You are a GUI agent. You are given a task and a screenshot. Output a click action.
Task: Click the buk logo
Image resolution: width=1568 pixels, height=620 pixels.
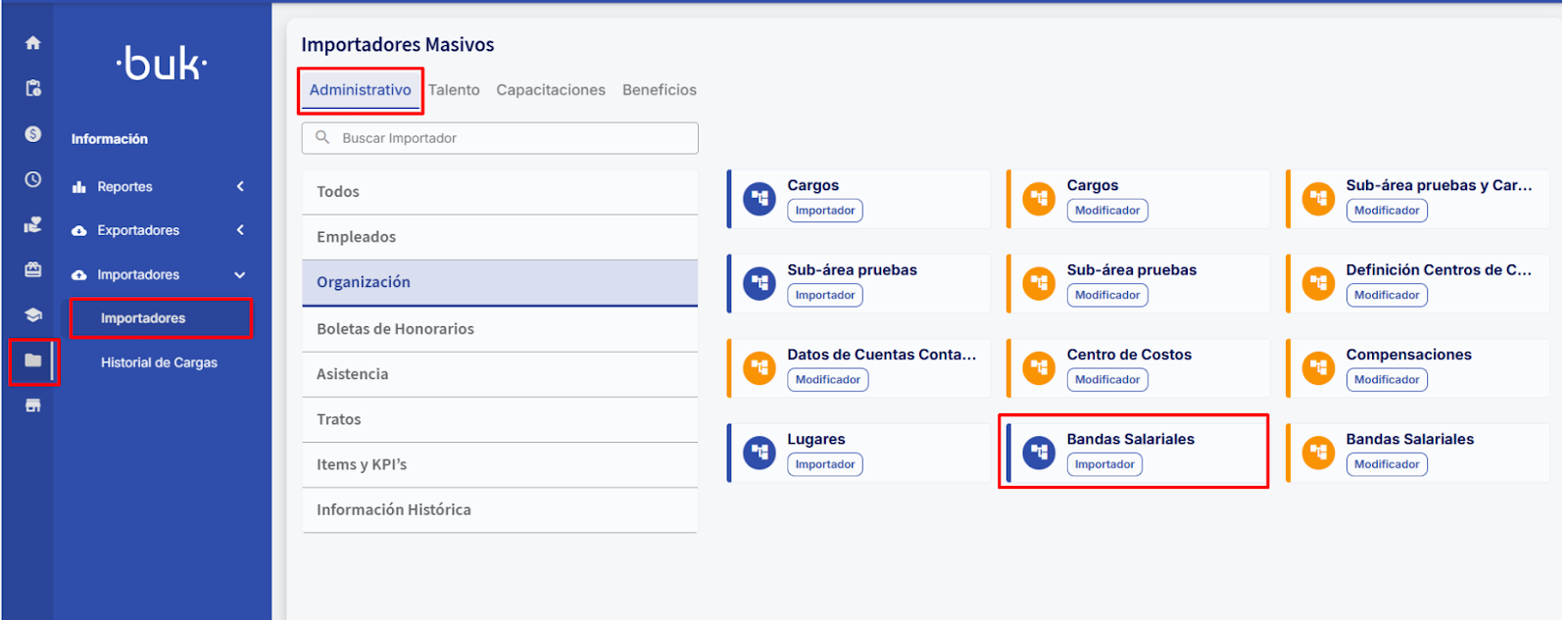coord(162,65)
